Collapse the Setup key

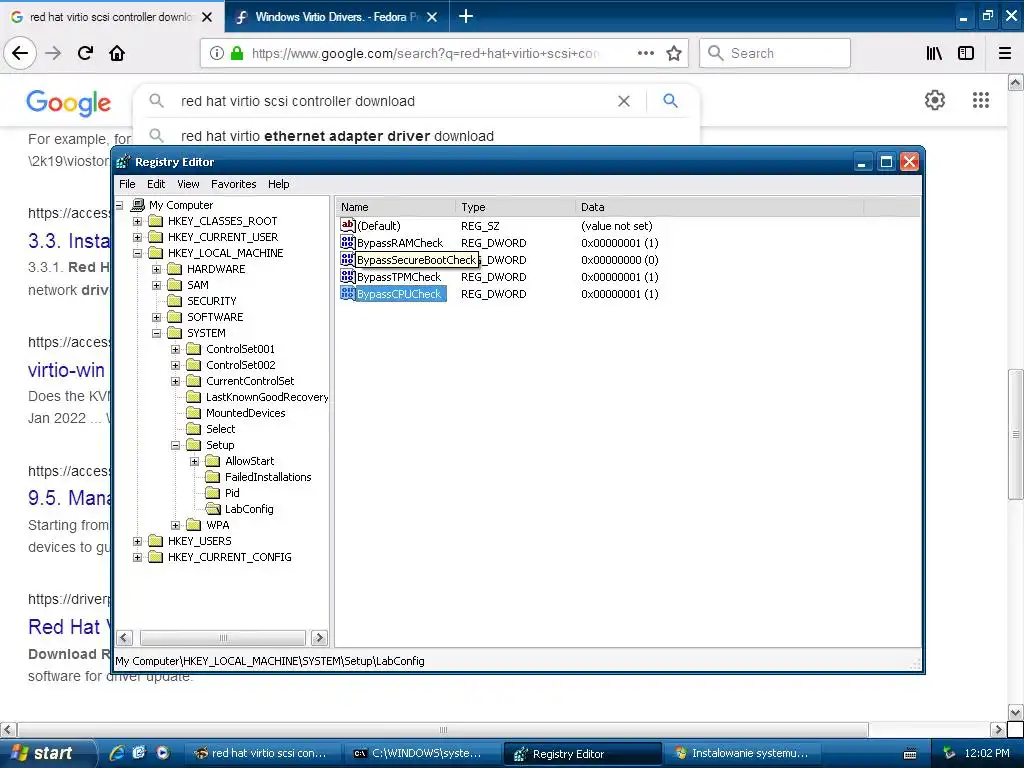175,445
